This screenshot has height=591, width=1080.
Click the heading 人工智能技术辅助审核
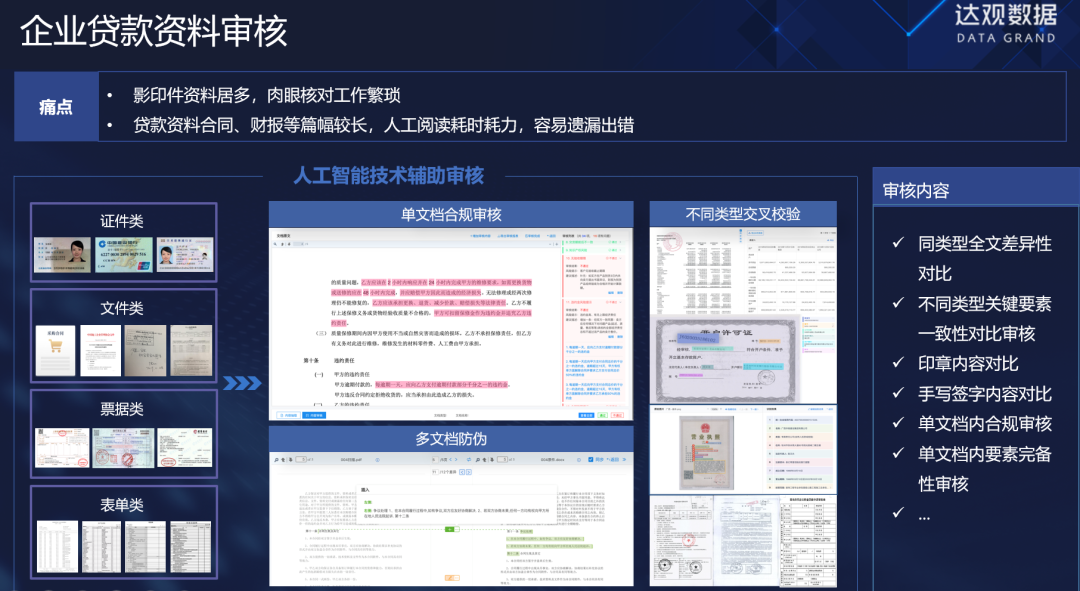click(x=388, y=176)
